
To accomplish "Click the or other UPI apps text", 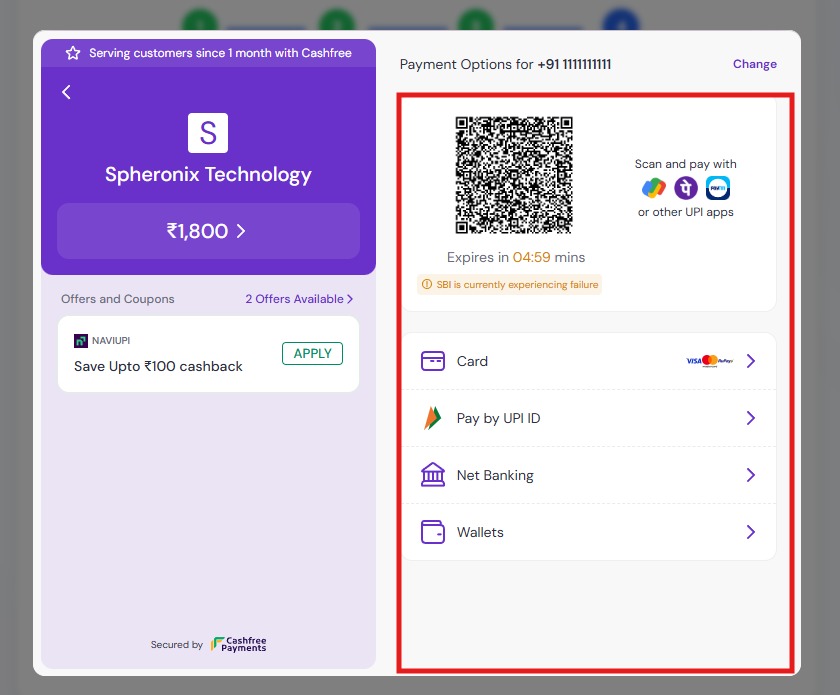I will pyautogui.click(x=686, y=212).
